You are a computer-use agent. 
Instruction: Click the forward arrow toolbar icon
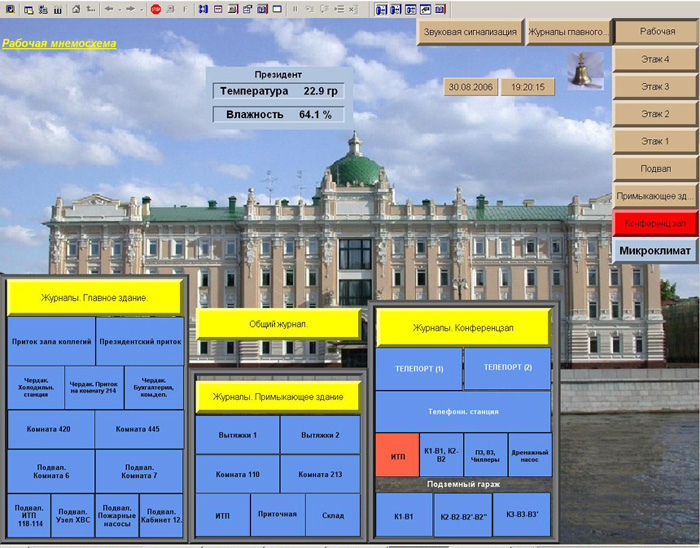coord(130,9)
